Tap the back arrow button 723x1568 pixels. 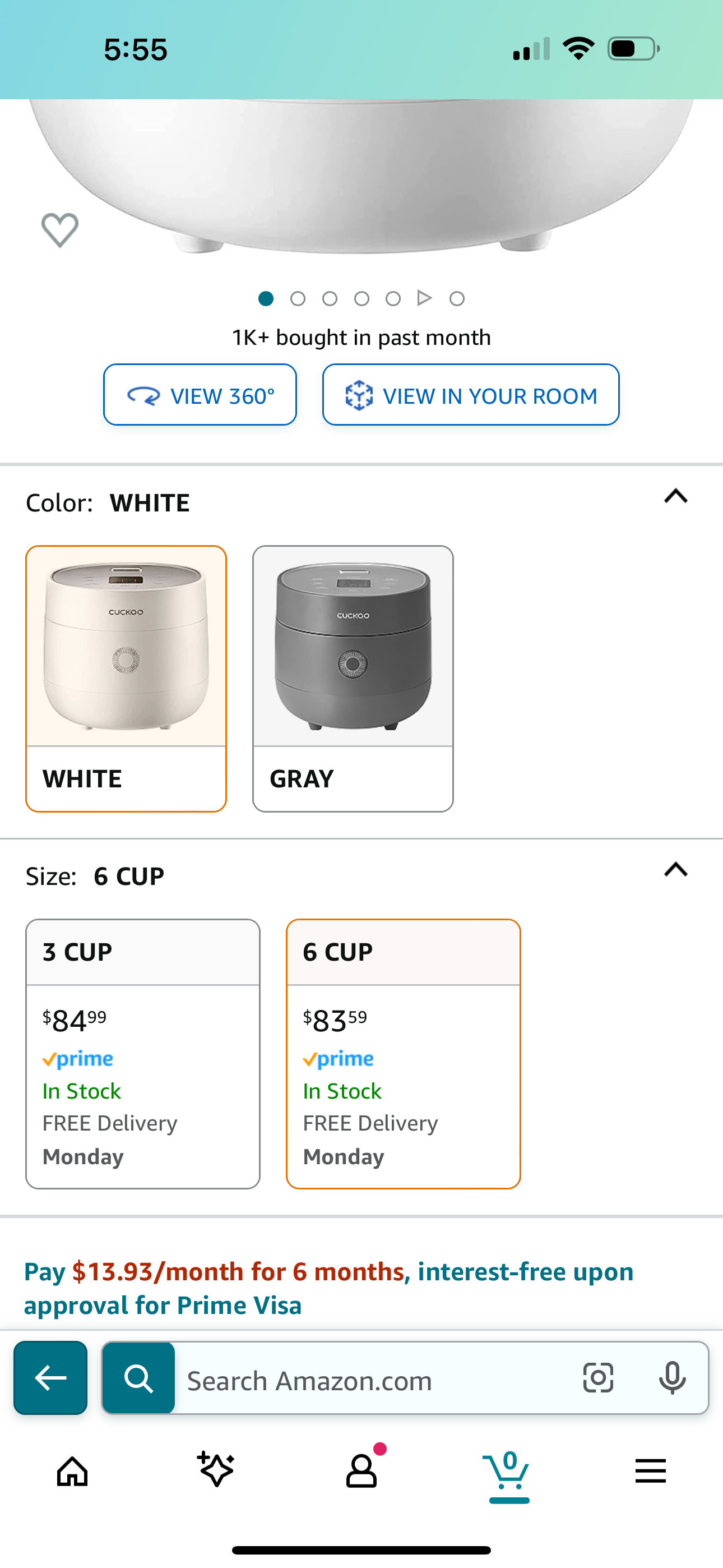coord(50,1377)
